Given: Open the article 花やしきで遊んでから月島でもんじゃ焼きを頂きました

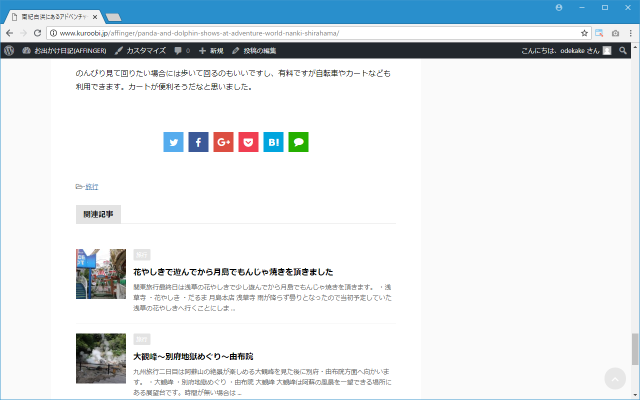Looking at the screenshot, I should [x=233, y=272].
